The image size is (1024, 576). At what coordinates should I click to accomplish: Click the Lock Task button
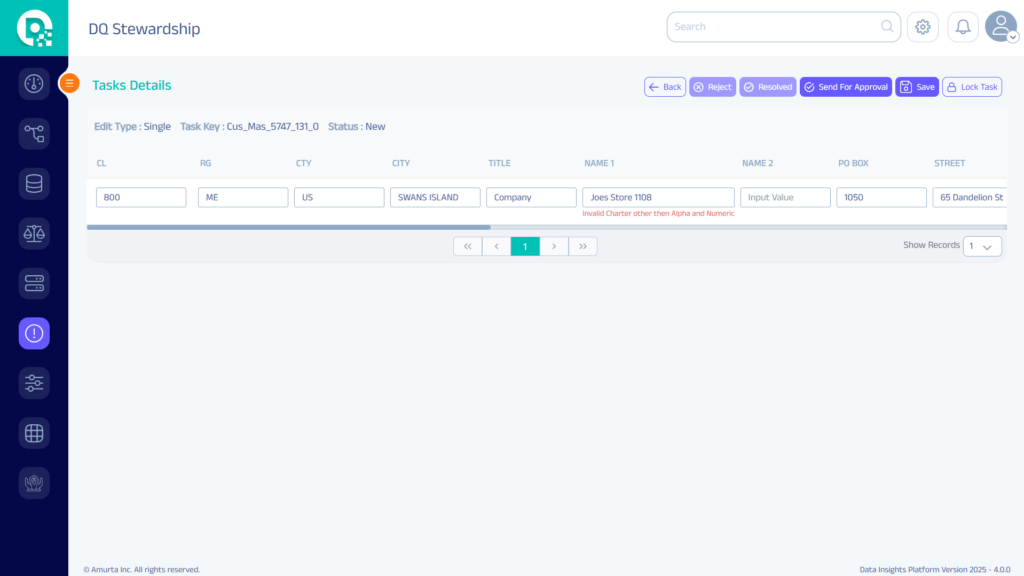click(972, 87)
